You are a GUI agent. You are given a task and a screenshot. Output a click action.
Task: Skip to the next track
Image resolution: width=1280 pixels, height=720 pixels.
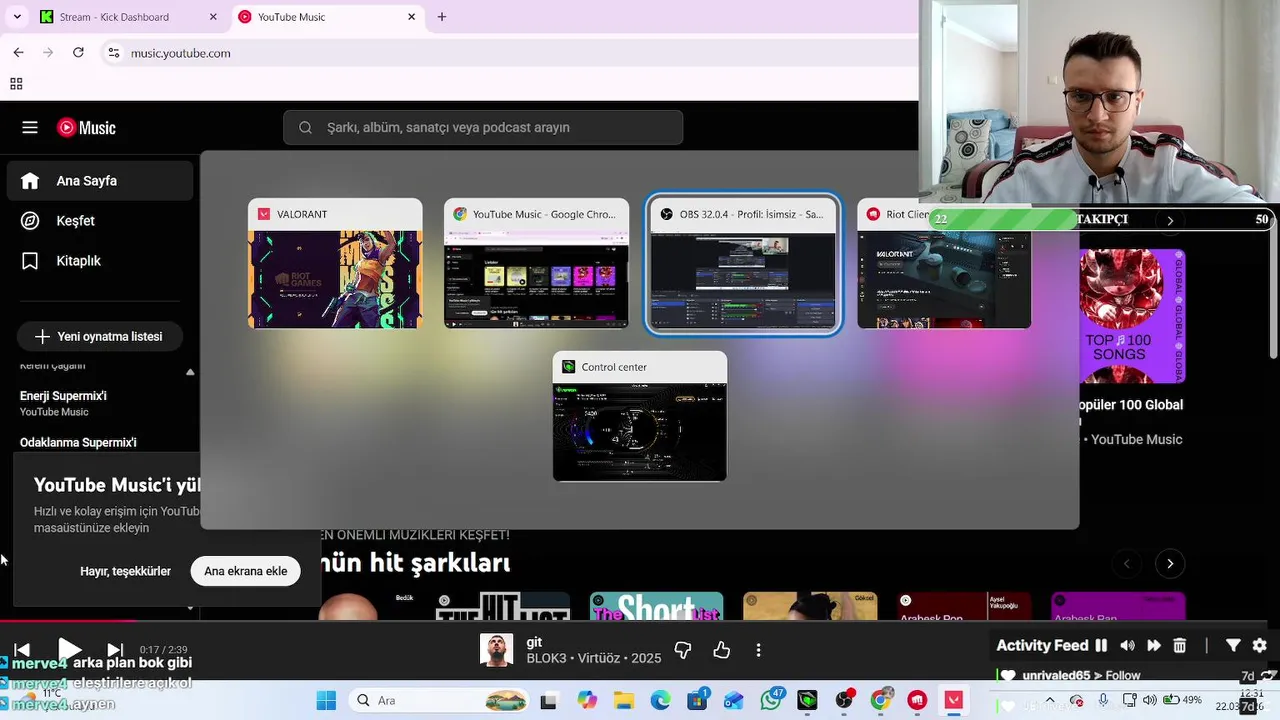click(115, 650)
